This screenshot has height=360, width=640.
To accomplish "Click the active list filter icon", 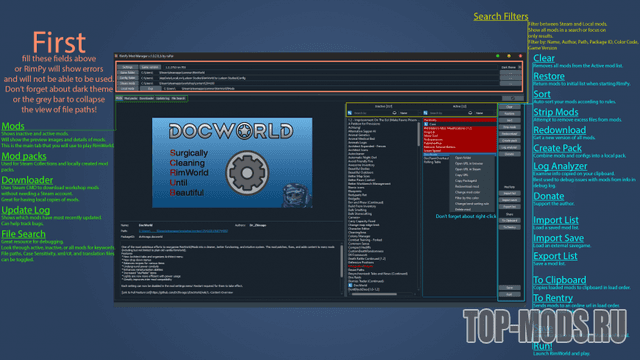I will 425,113.
